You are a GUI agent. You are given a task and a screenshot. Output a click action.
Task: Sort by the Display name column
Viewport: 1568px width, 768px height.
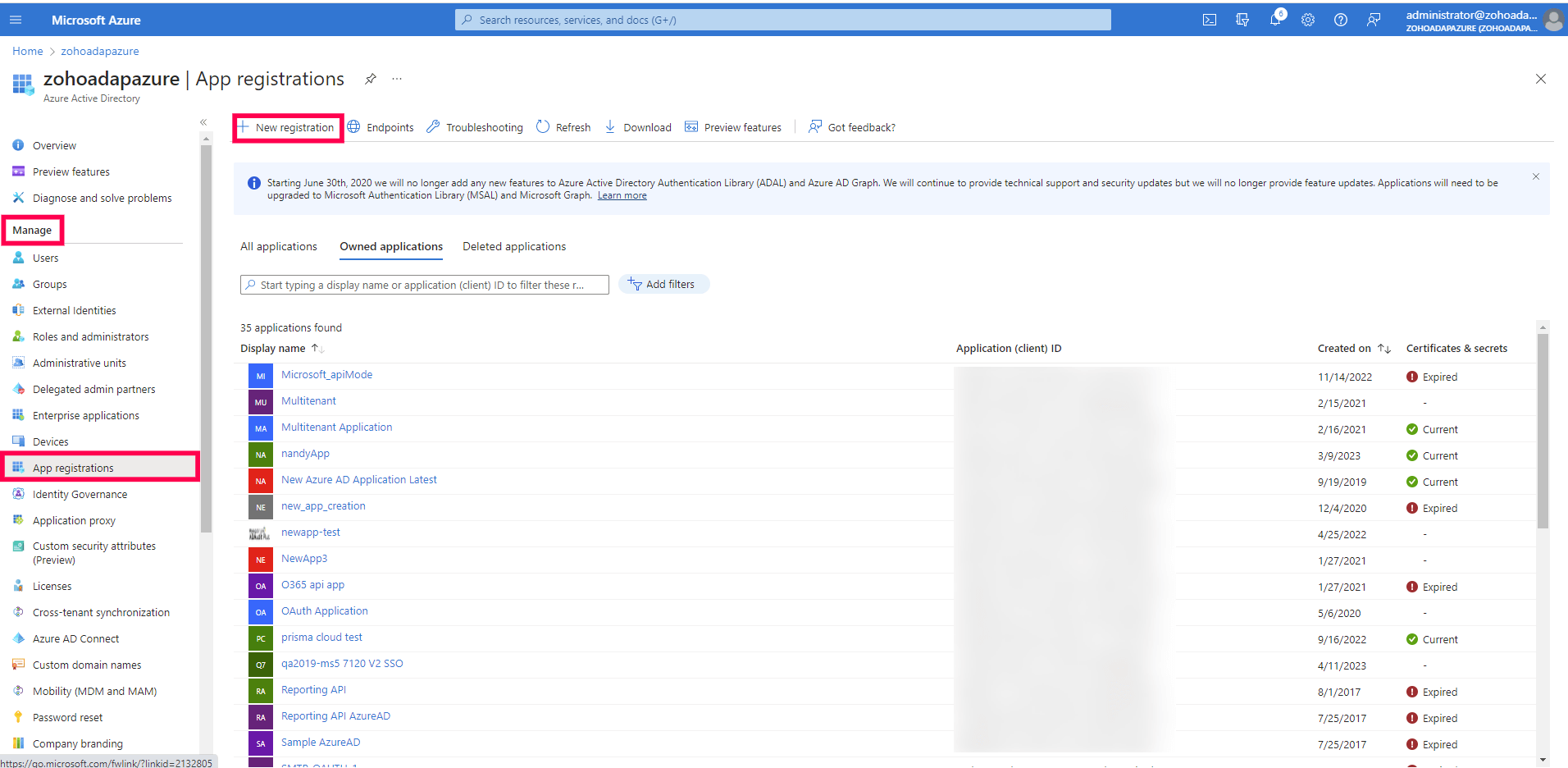tap(281, 348)
